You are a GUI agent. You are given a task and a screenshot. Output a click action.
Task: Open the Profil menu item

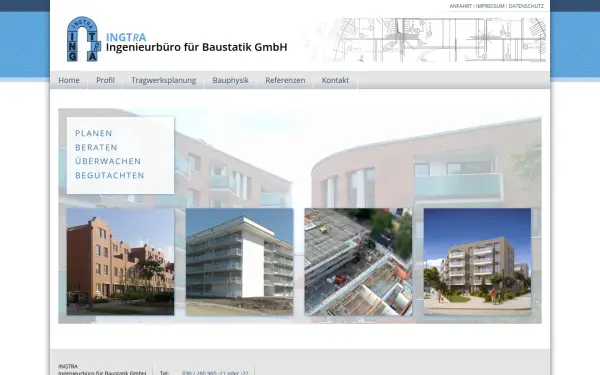105,80
